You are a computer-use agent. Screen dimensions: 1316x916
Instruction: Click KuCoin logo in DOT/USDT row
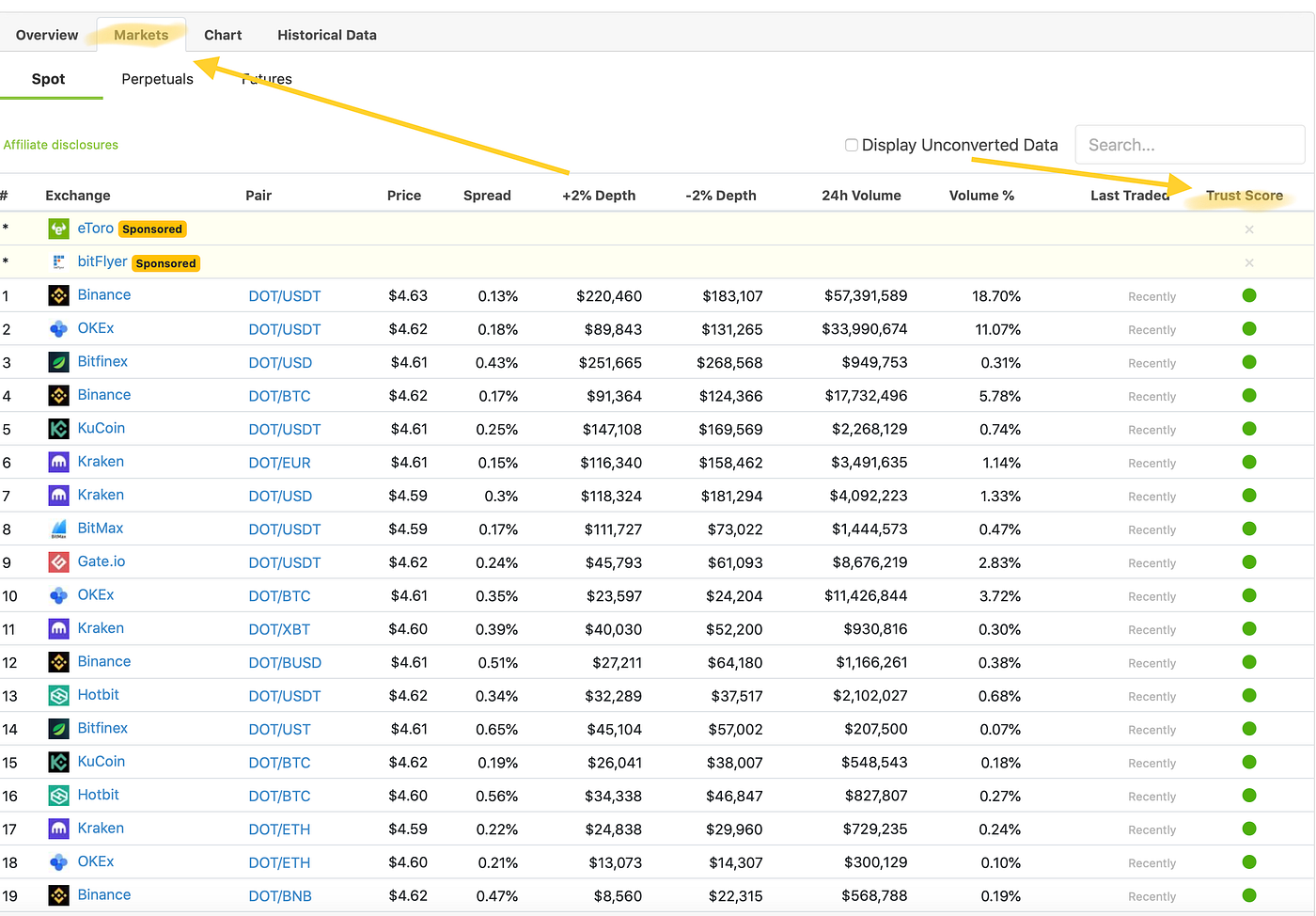coord(58,429)
